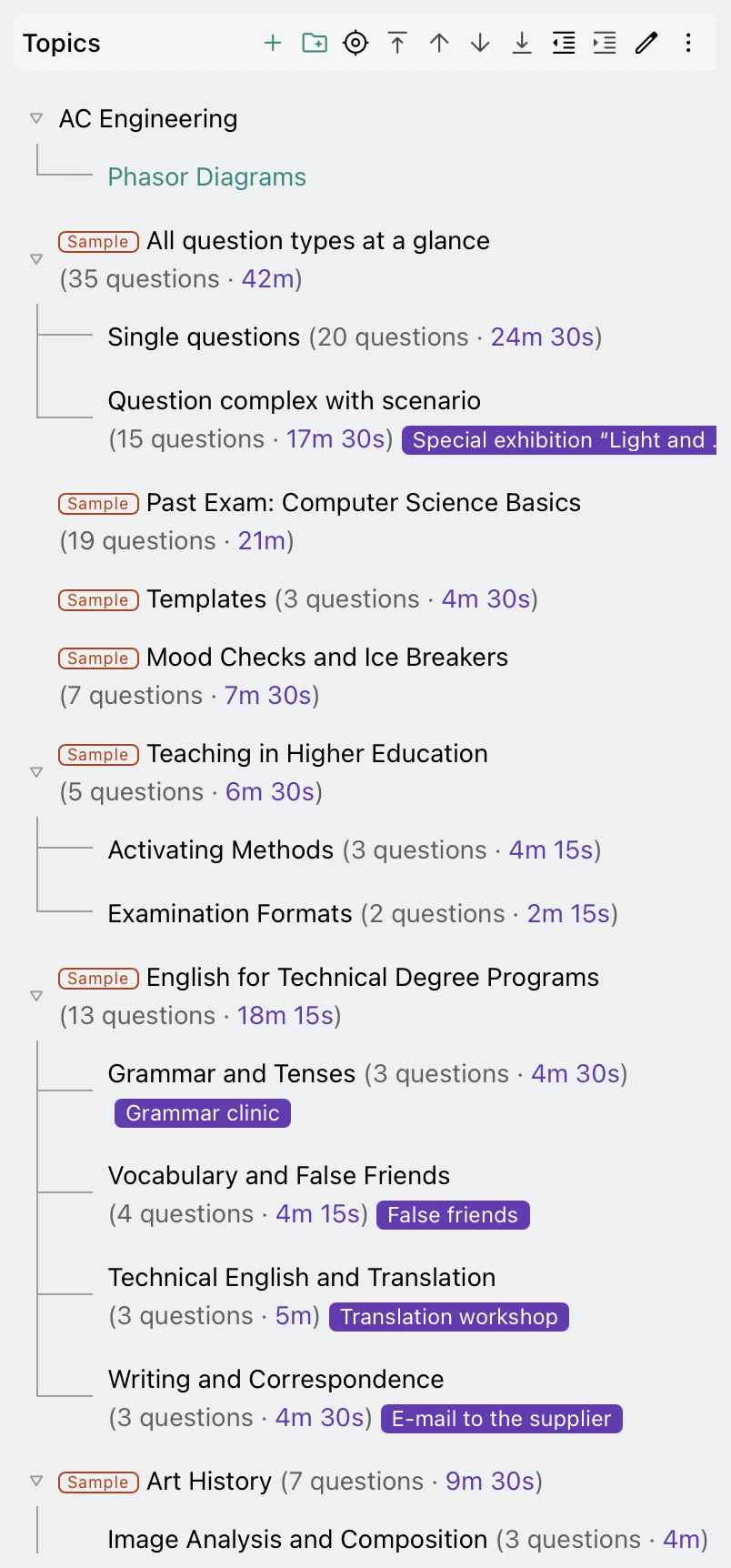Click the move down arrow icon
Screen dimensions: 731x1568
click(x=480, y=43)
